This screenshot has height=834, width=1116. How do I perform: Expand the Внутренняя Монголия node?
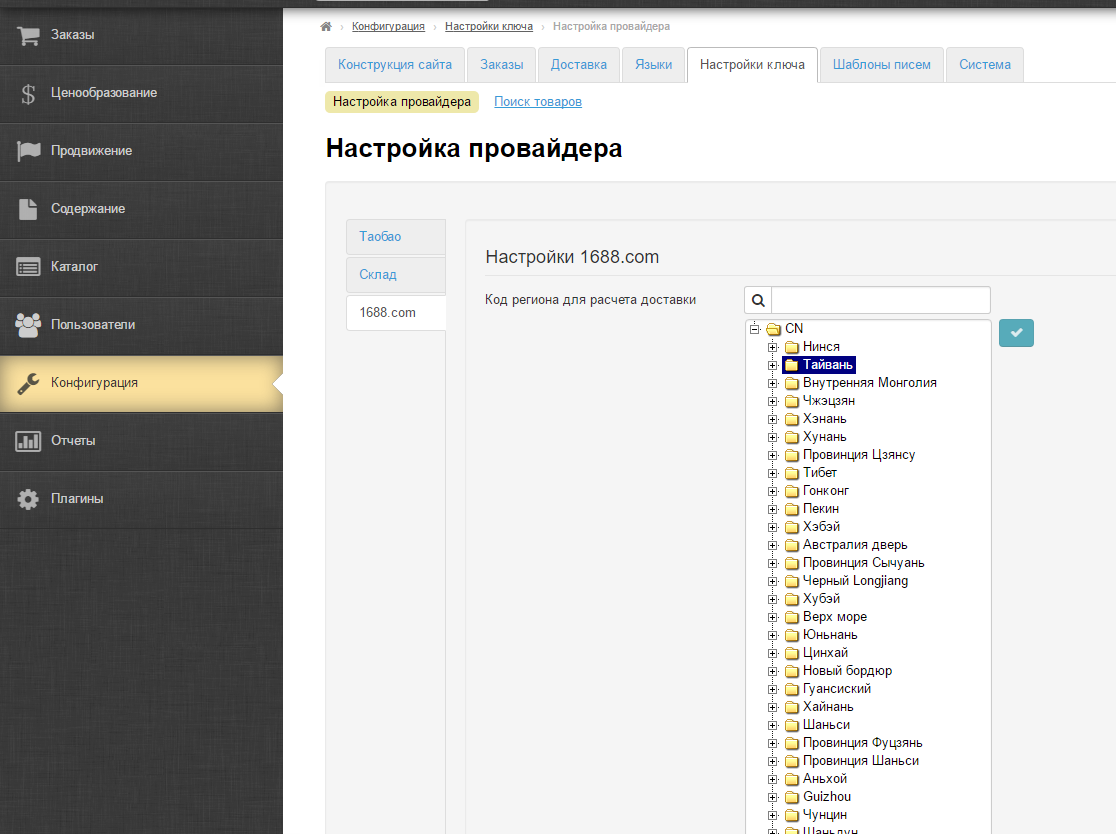pyautogui.click(x=773, y=383)
